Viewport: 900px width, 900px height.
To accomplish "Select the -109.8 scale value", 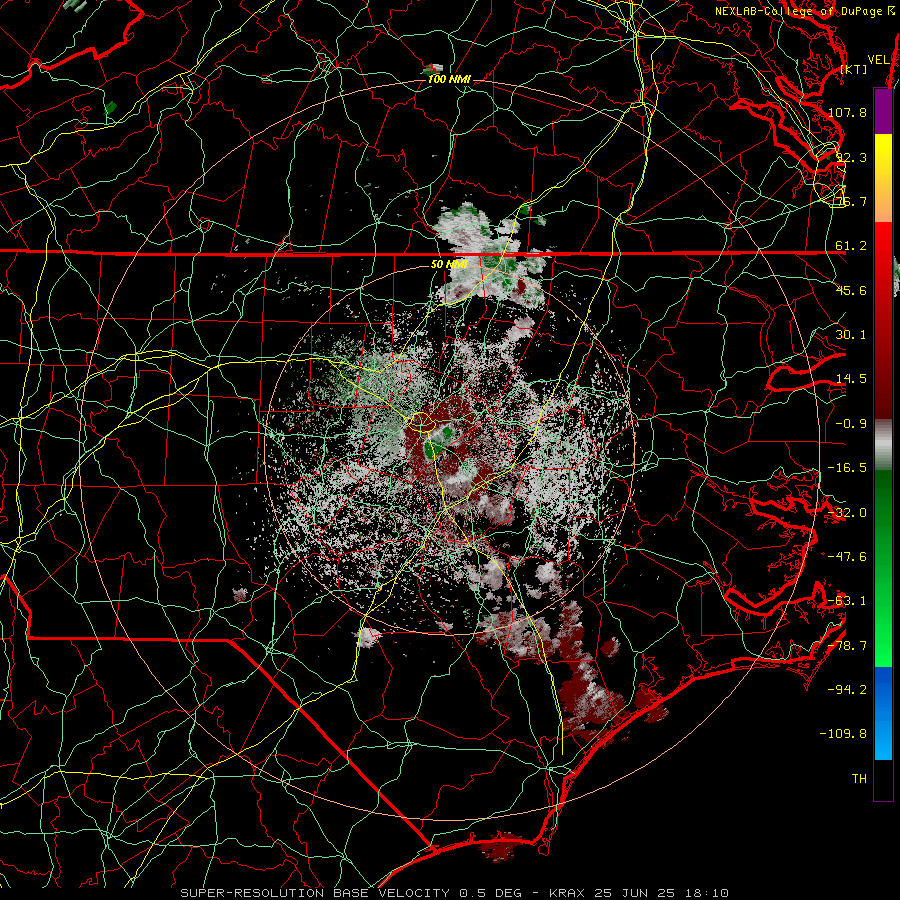I will 843,734.
